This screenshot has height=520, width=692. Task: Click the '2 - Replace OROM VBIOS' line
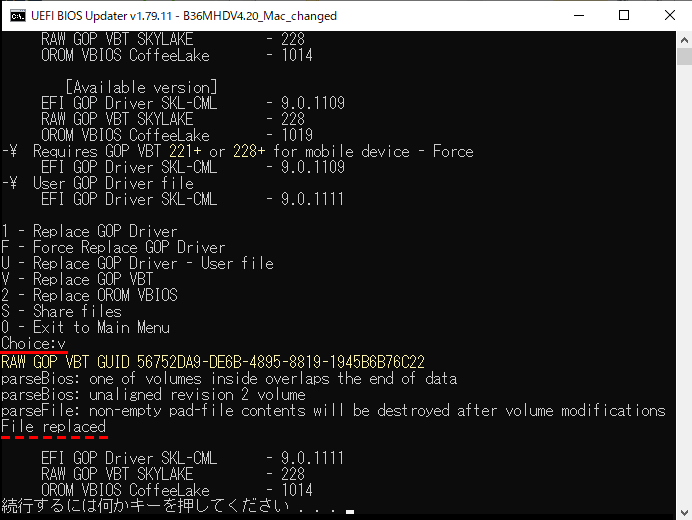click(x=89, y=295)
